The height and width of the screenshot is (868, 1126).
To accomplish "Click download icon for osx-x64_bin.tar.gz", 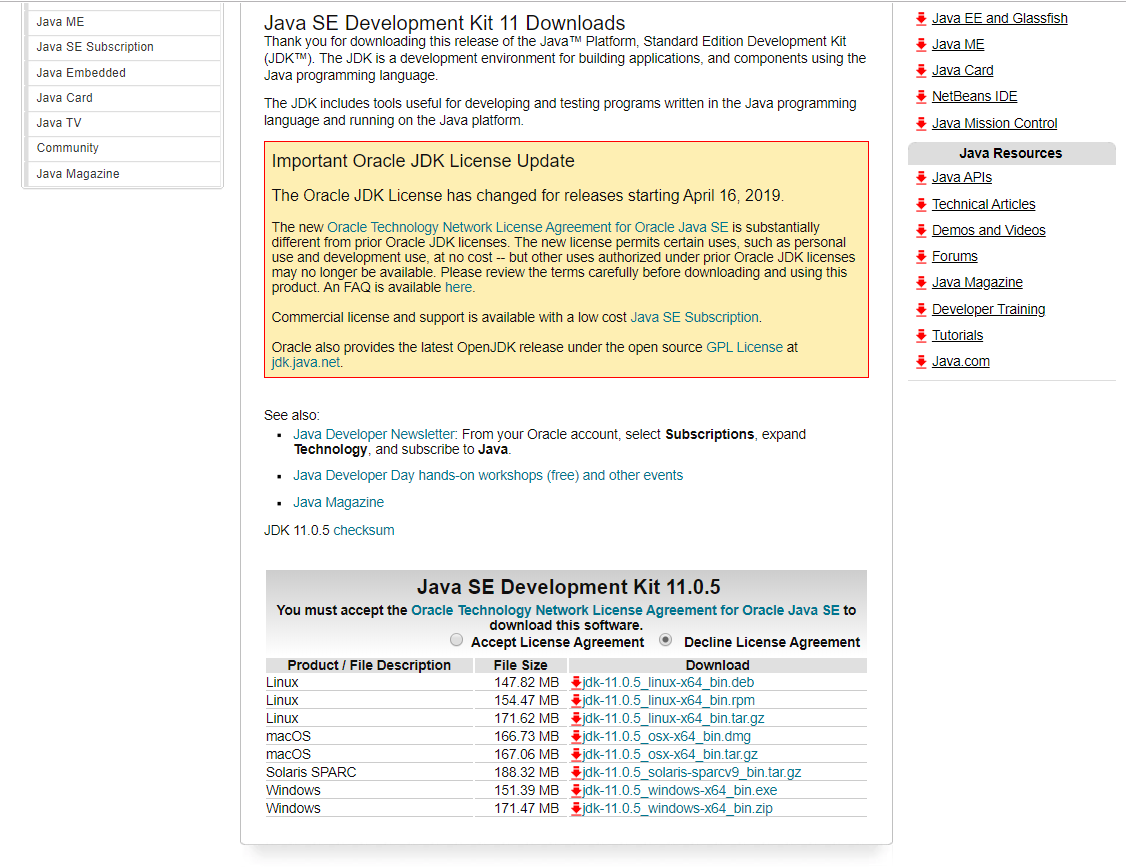I will tap(576, 754).
